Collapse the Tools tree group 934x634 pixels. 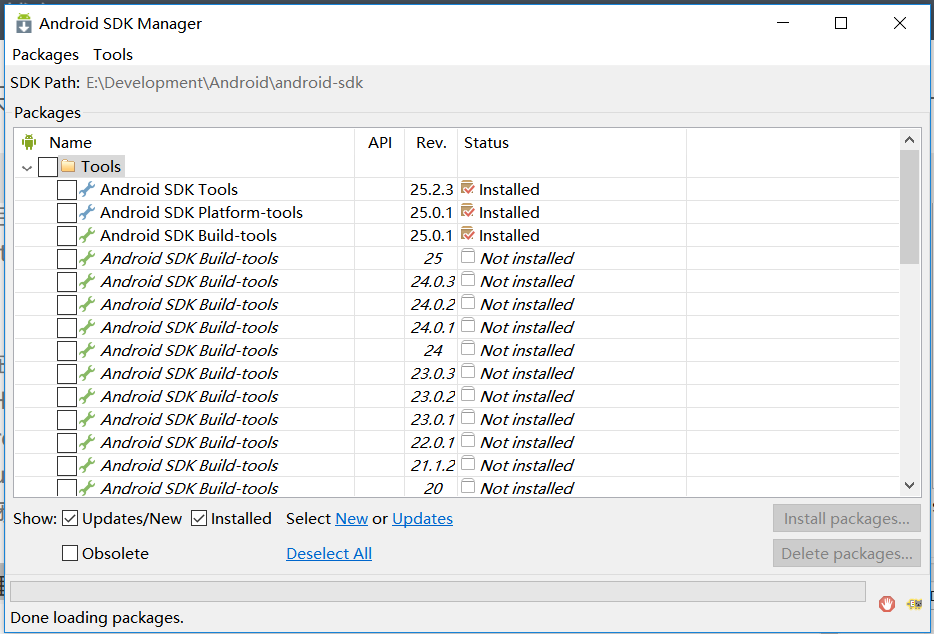[27, 167]
